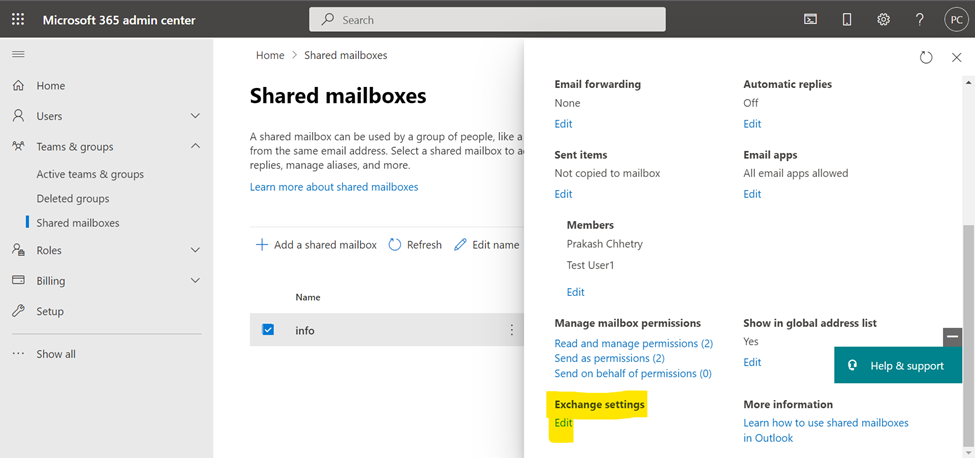Open the app launcher waffle icon

(x=18, y=19)
